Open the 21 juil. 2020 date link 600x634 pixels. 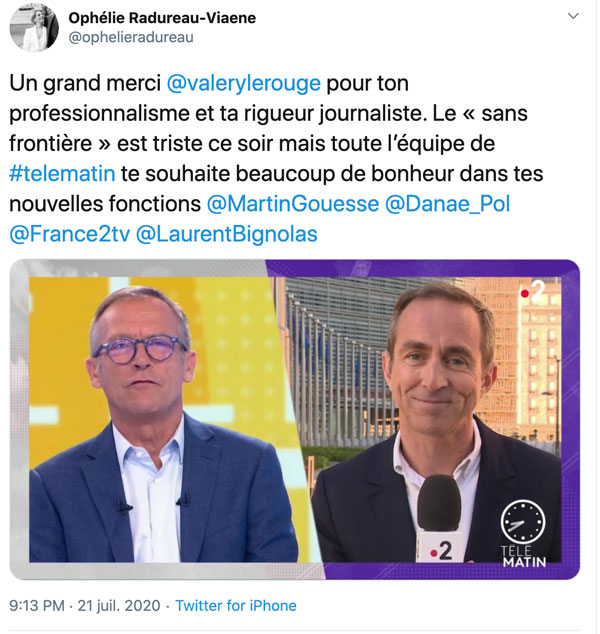[119, 606]
